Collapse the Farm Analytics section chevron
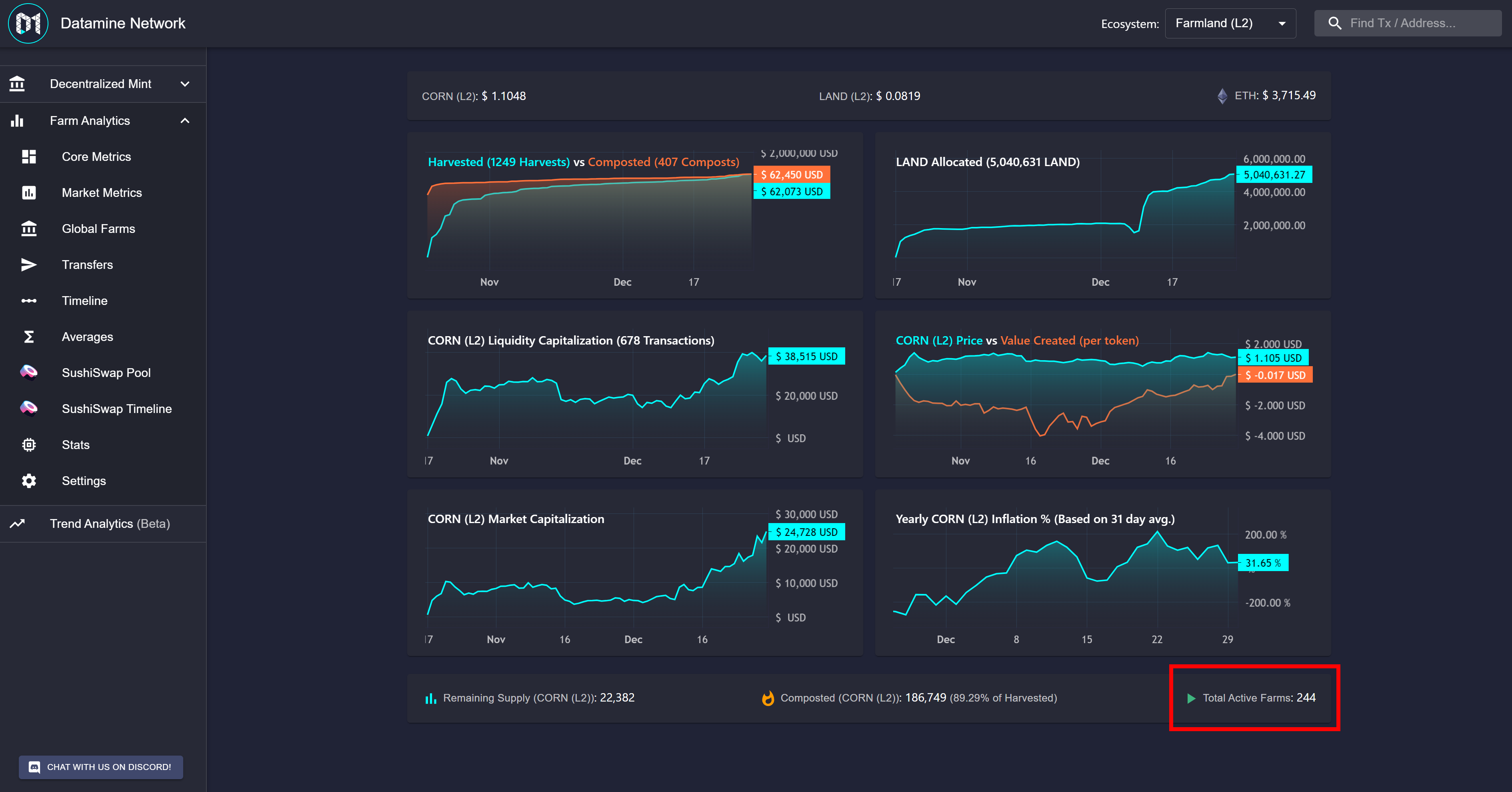The height and width of the screenshot is (792, 1512). [x=185, y=120]
